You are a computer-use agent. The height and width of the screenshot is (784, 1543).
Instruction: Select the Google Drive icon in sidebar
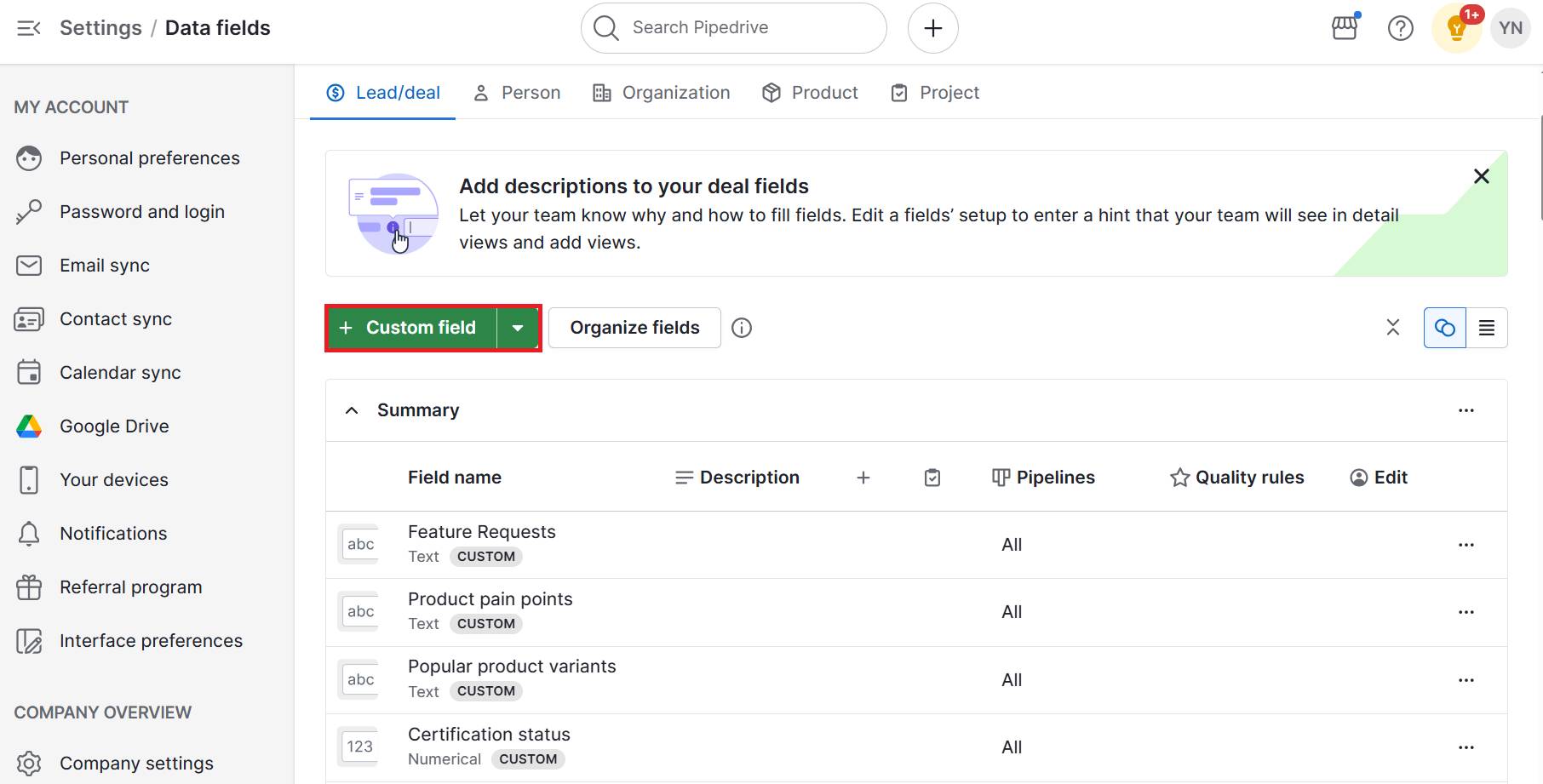(29, 426)
